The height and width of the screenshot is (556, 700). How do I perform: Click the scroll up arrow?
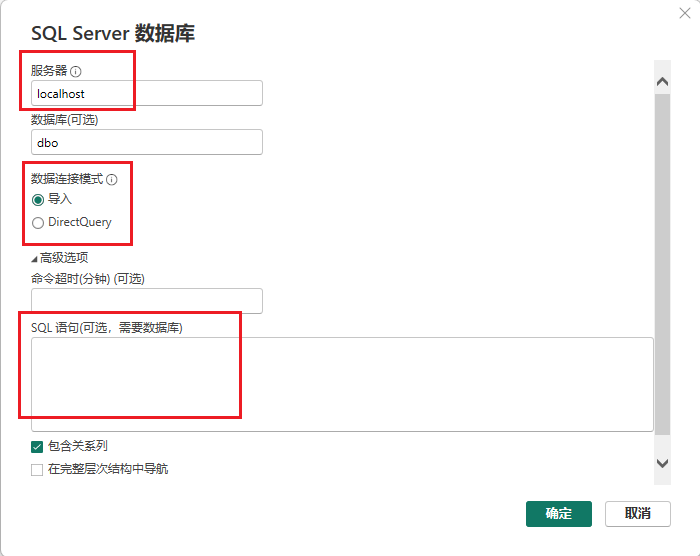[x=662, y=82]
